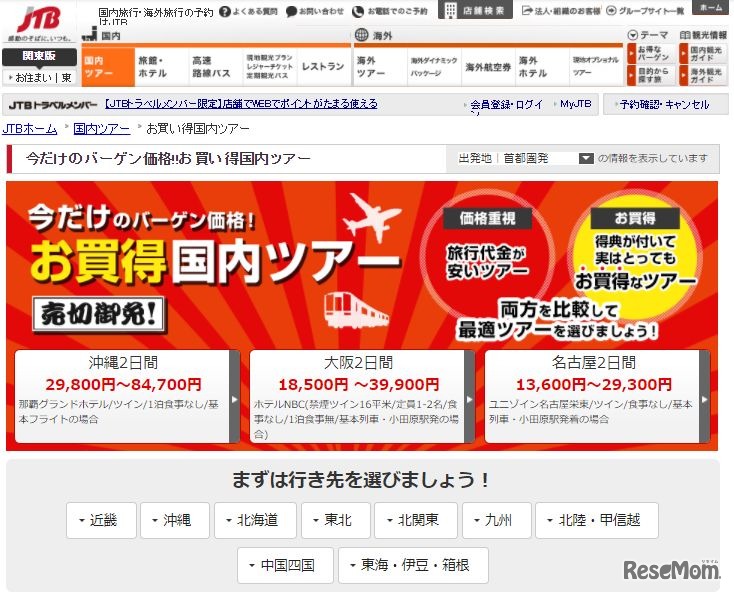Click 予約確認・キャンセル button
The image size is (734, 593).
pyautogui.click(x=666, y=104)
